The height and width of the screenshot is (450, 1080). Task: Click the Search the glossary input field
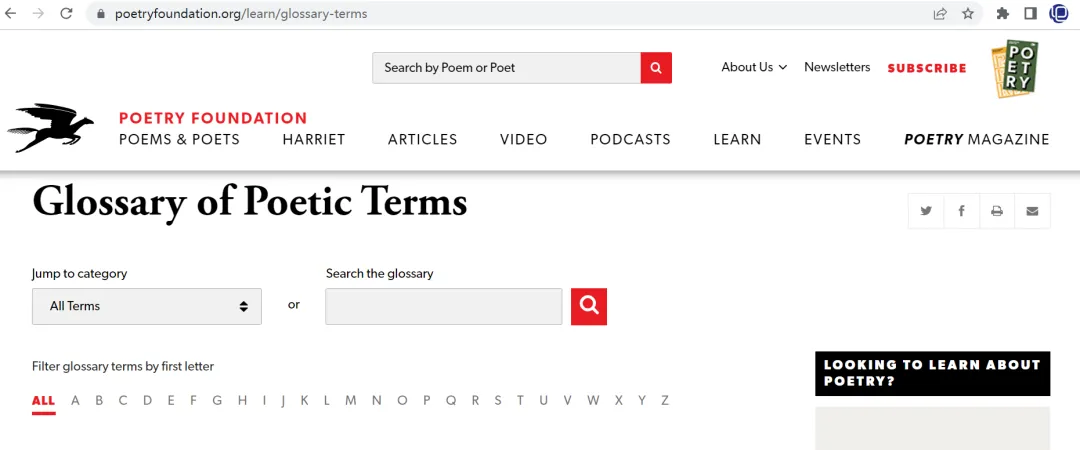(444, 306)
